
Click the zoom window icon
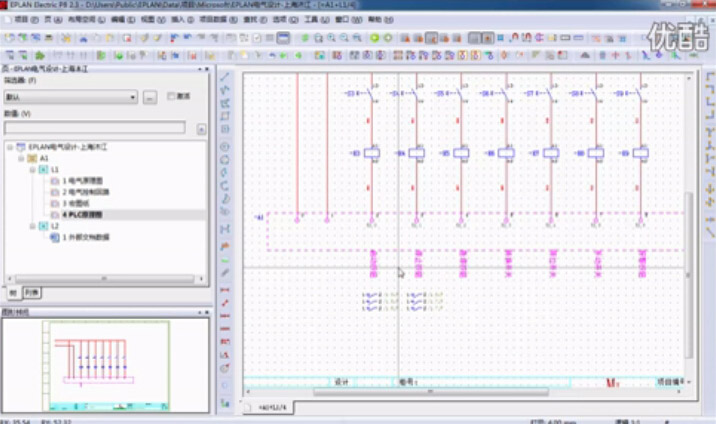(318, 37)
